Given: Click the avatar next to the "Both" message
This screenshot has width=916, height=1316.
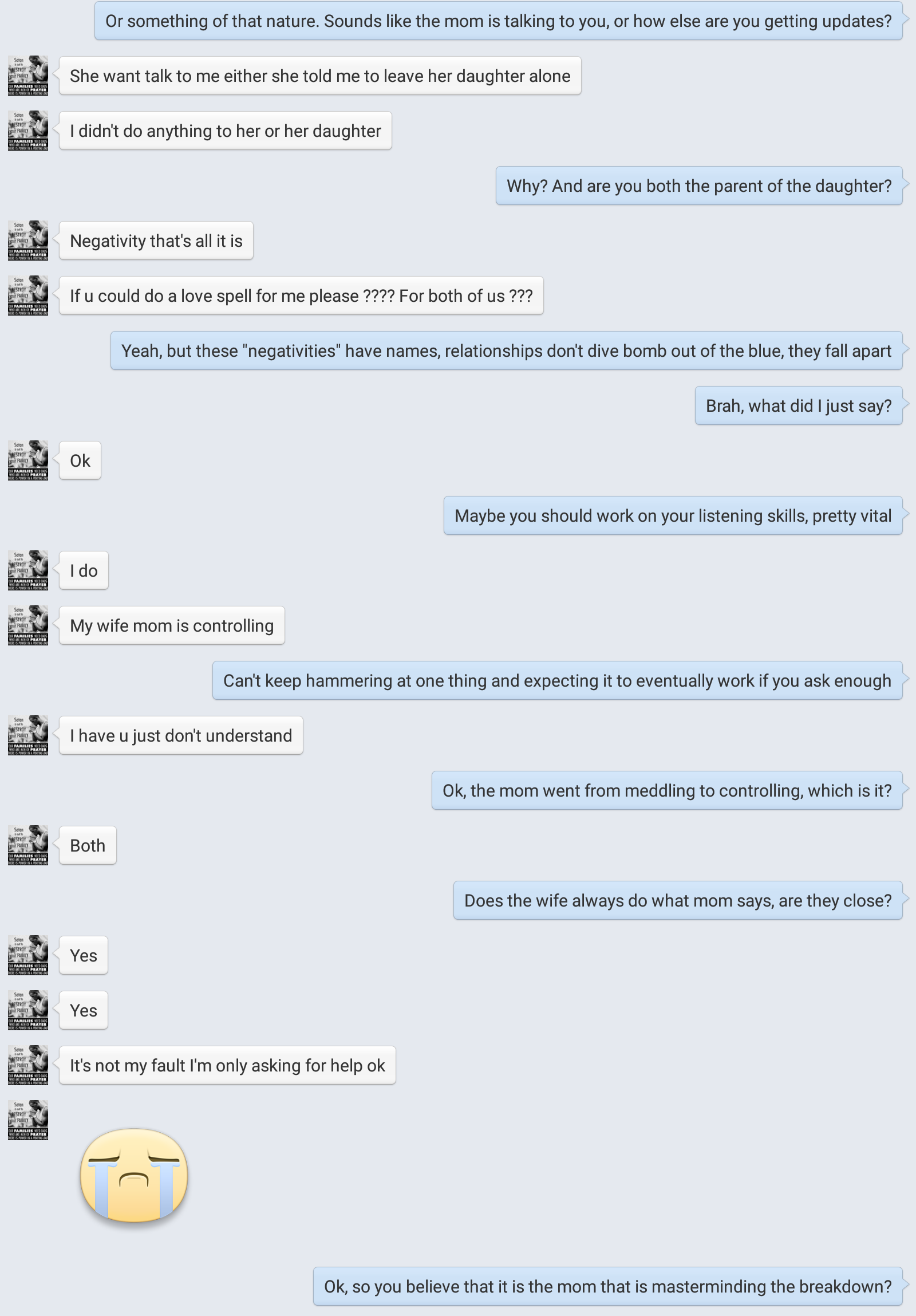Looking at the screenshot, I should 27,845.
